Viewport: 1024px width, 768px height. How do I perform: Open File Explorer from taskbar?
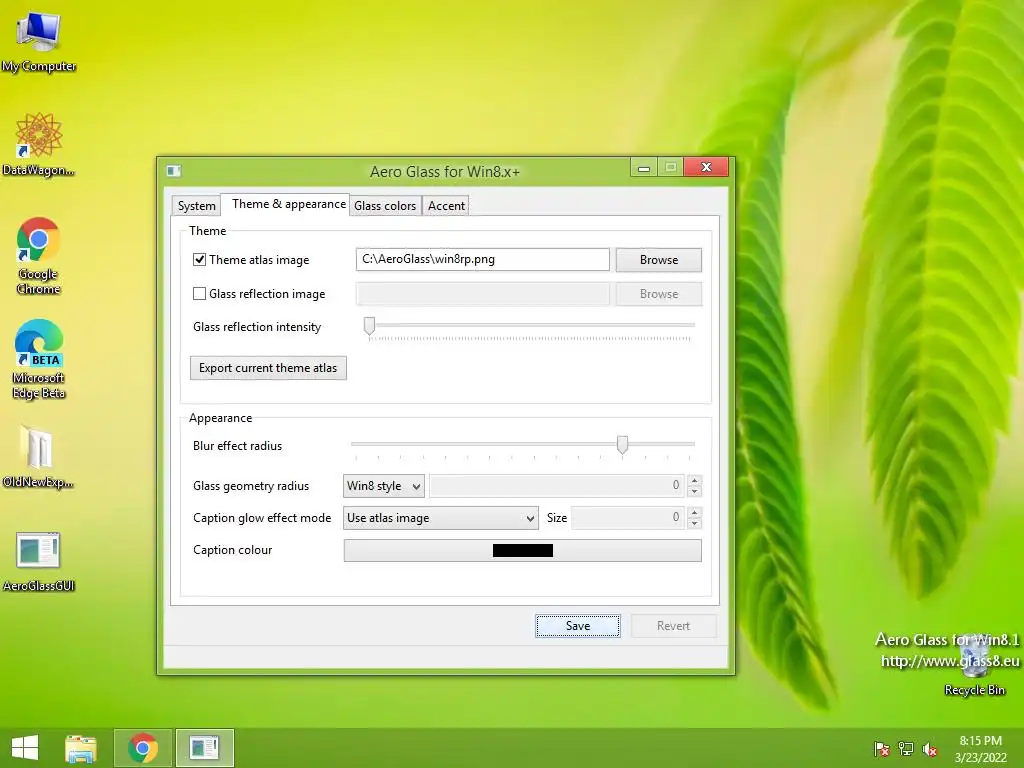pos(81,748)
